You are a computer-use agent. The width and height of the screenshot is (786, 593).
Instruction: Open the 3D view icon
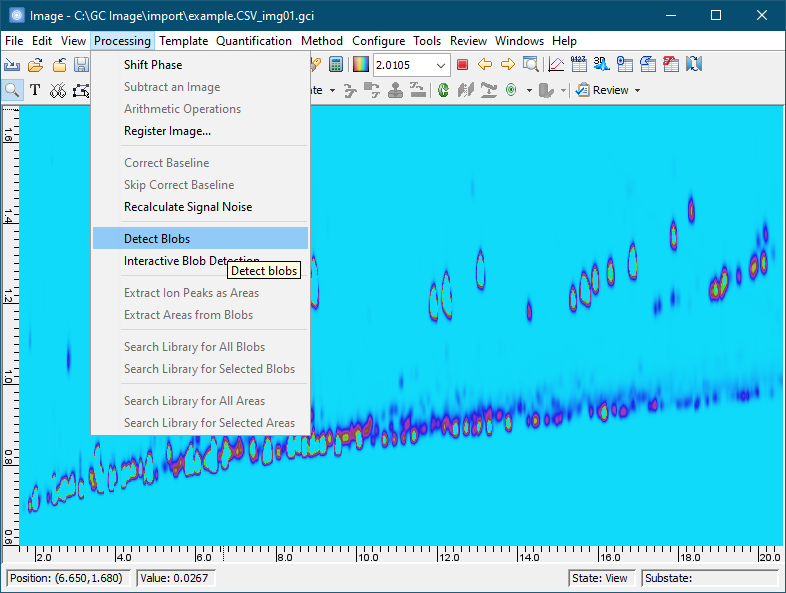click(600, 65)
